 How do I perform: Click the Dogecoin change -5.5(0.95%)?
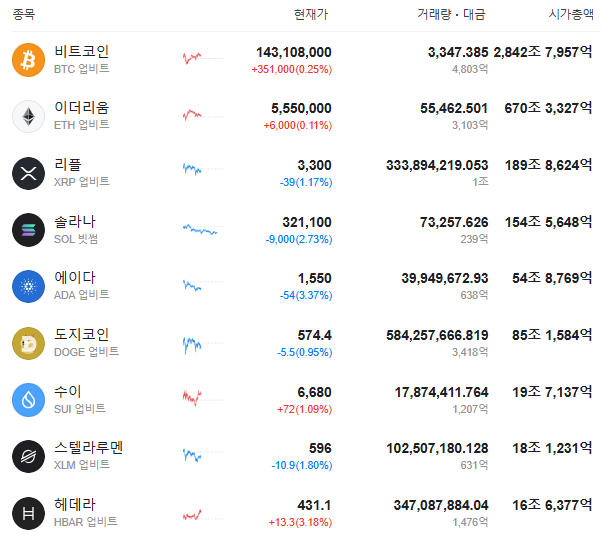(305, 352)
